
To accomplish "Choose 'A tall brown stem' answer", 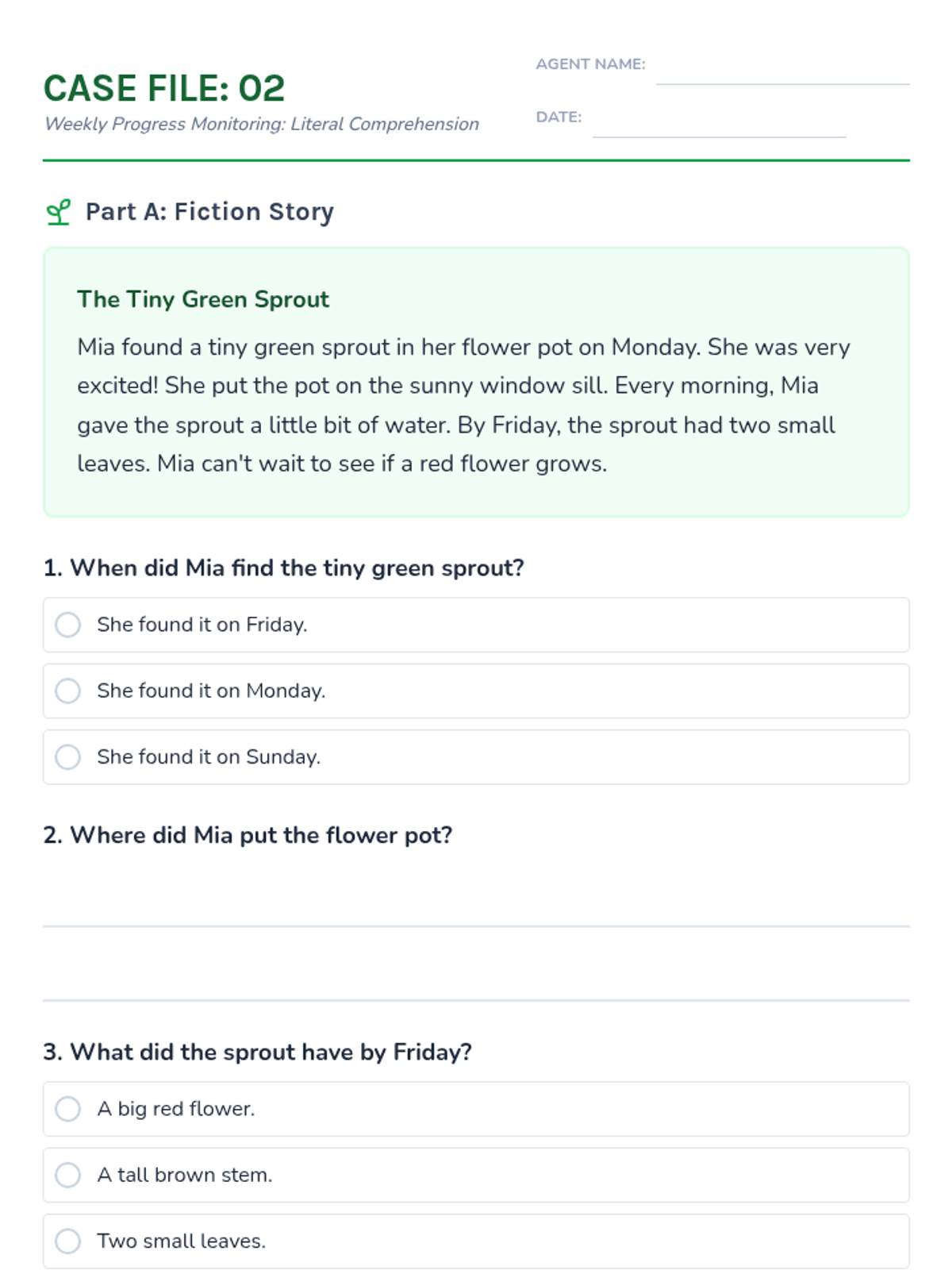I will [68, 1175].
